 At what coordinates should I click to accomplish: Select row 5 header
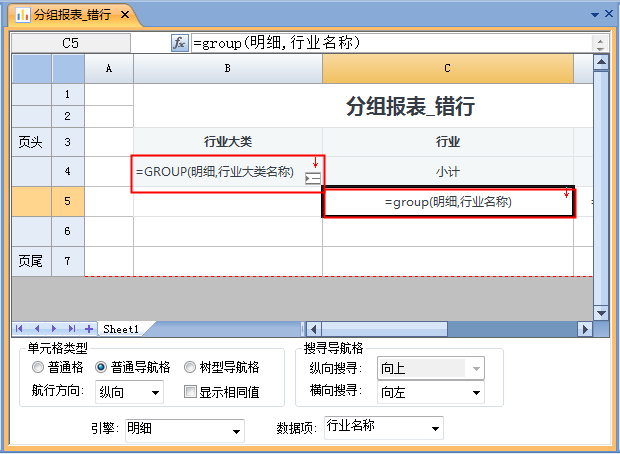pyautogui.click(x=68, y=201)
